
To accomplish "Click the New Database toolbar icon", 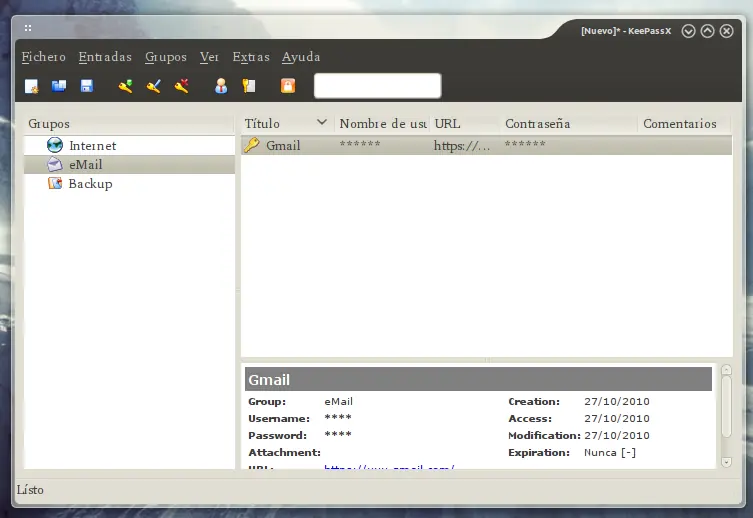I will 32,86.
